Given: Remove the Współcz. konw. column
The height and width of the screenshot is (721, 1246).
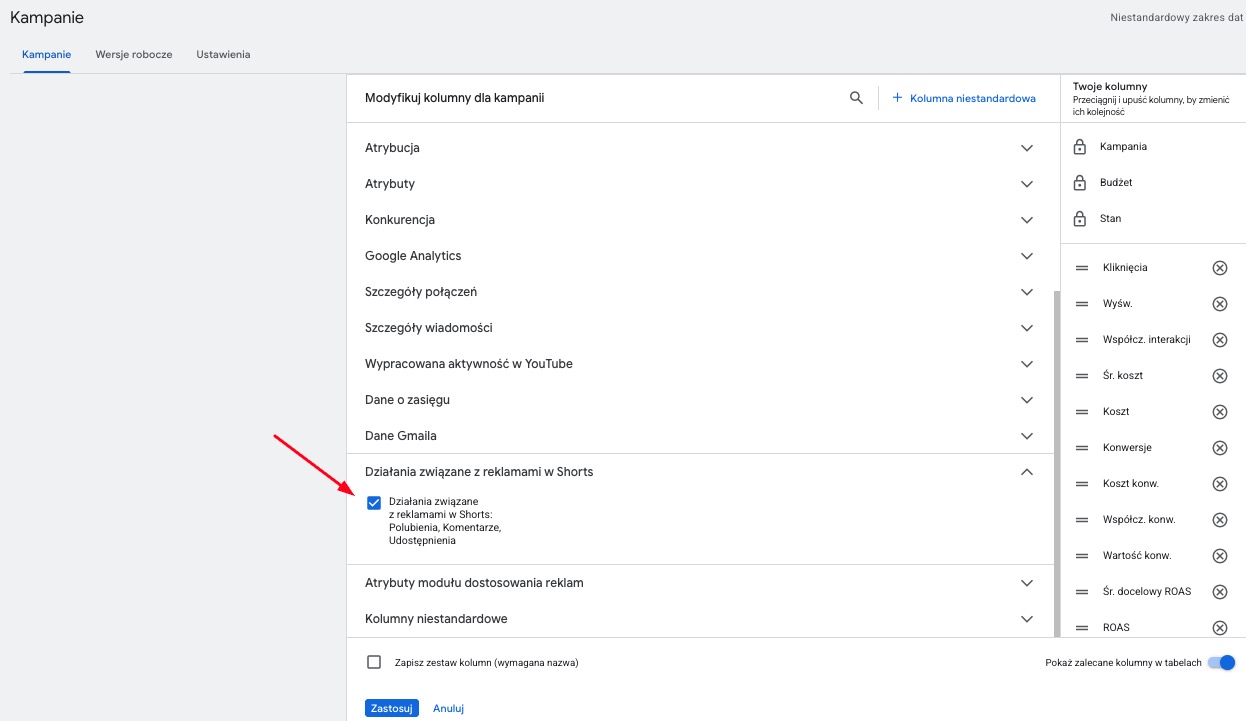Looking at the screenshot, I should pyautogui.click(x=1220, y=520).
